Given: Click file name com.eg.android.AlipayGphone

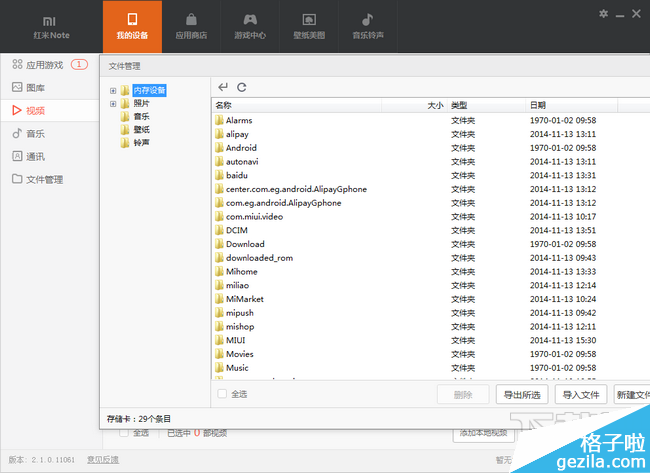Looking at the screenshot, I should click(284, 203).
